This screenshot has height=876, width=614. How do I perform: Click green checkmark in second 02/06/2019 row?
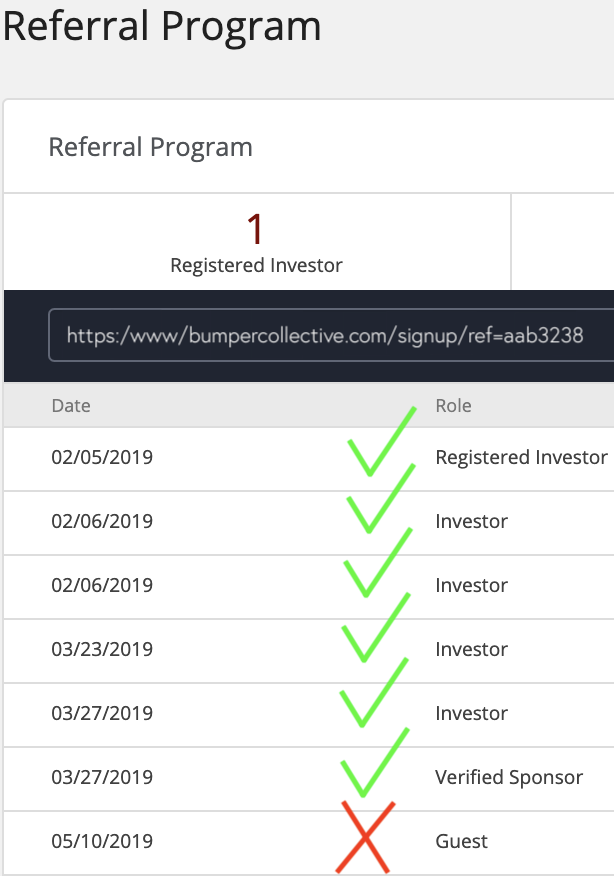[x=378, y=563]
